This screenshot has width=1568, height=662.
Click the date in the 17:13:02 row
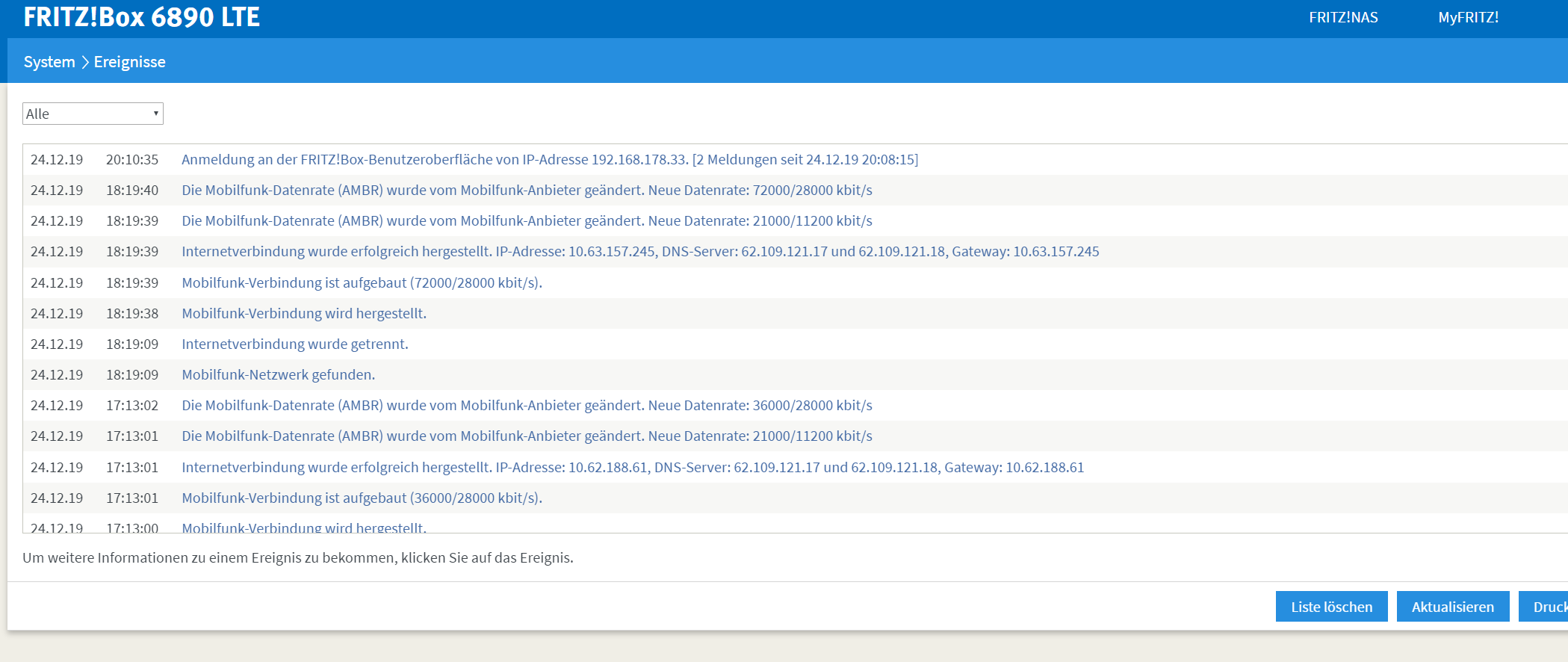57,405
